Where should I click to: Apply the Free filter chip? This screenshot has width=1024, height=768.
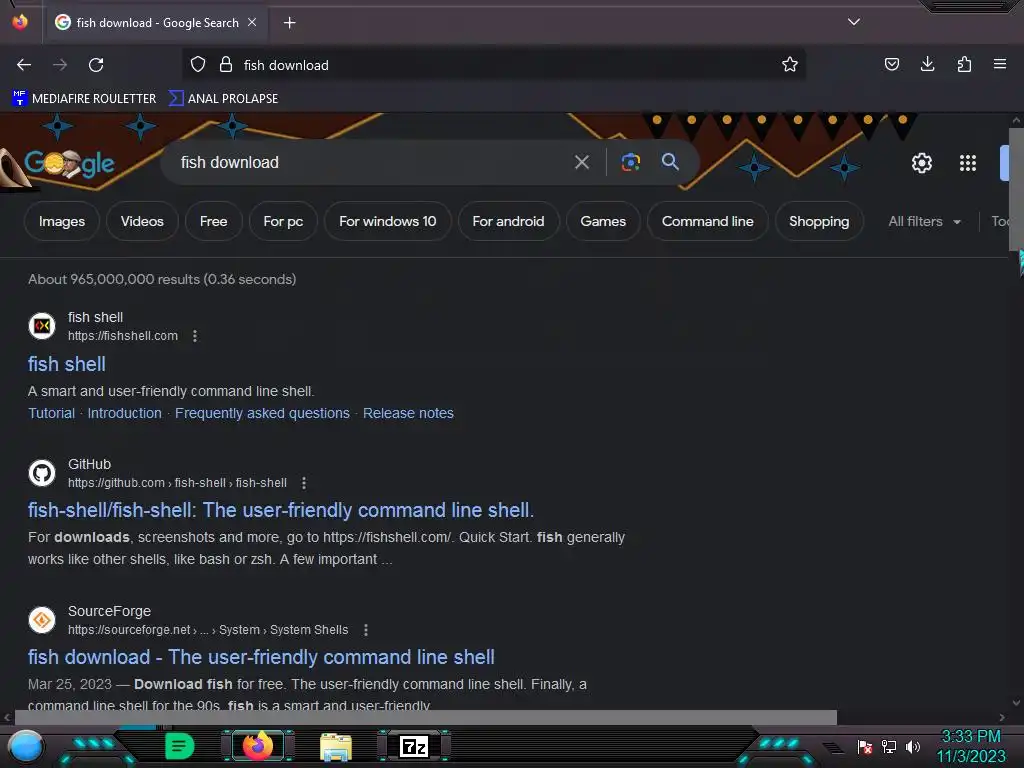click(214, 221)
